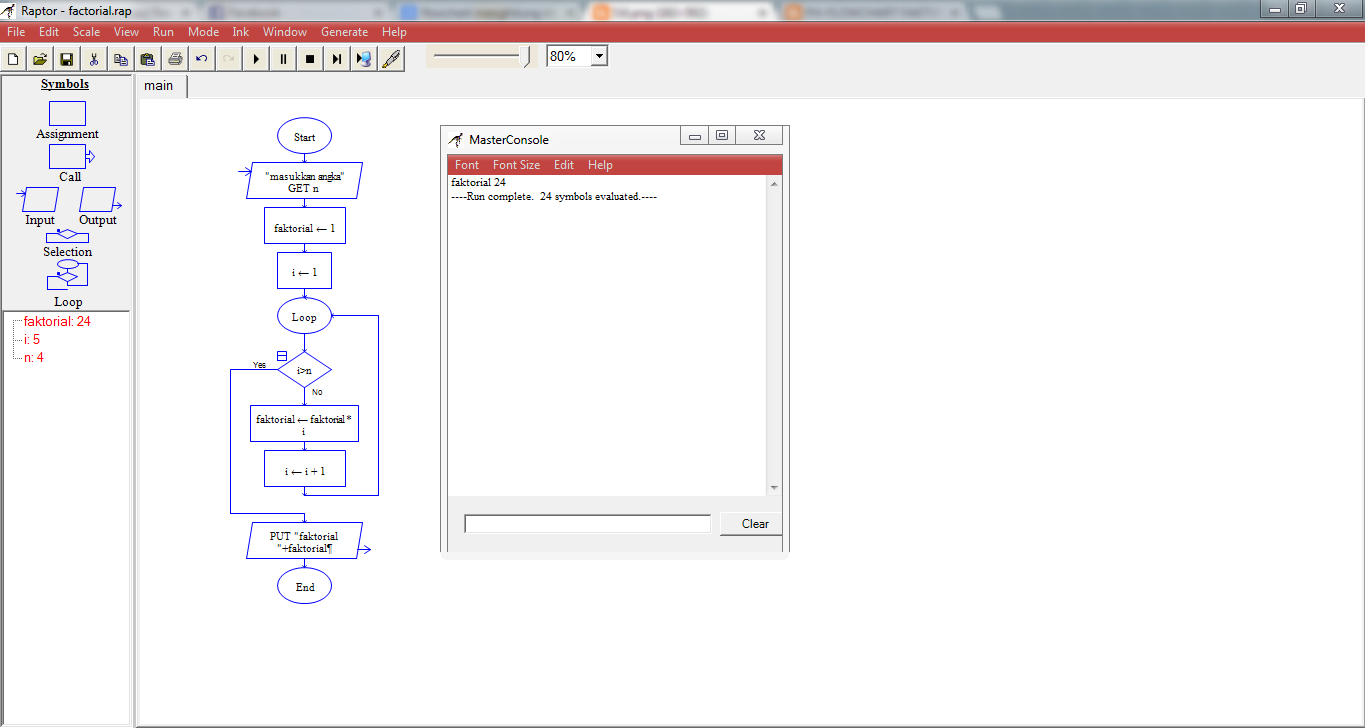Select the Loop oval symbol
The width and height of the screenshot is (1365, 728).
click(304, 316)
